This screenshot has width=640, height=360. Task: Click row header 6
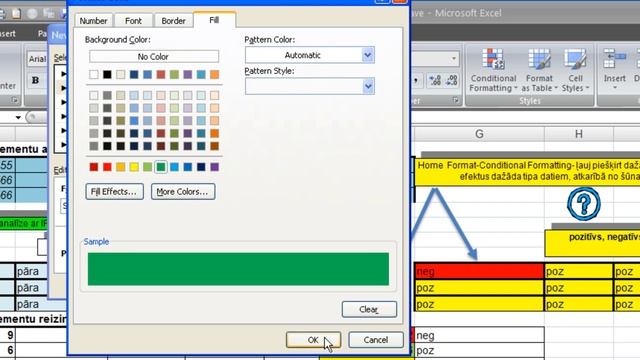pyautogui.click(x=8, y=350)
